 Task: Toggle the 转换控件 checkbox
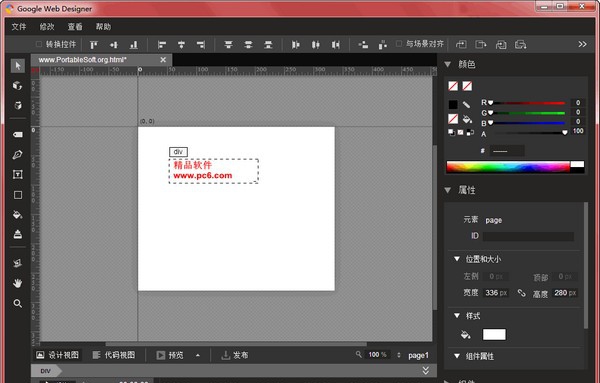pyautogui.click(x=39, y=44)
